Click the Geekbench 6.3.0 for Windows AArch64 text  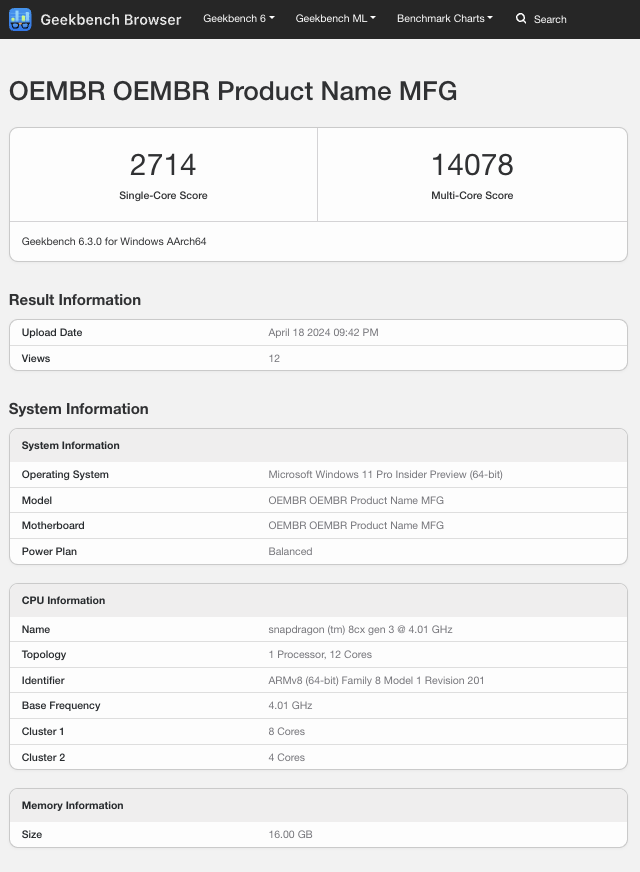114,241
